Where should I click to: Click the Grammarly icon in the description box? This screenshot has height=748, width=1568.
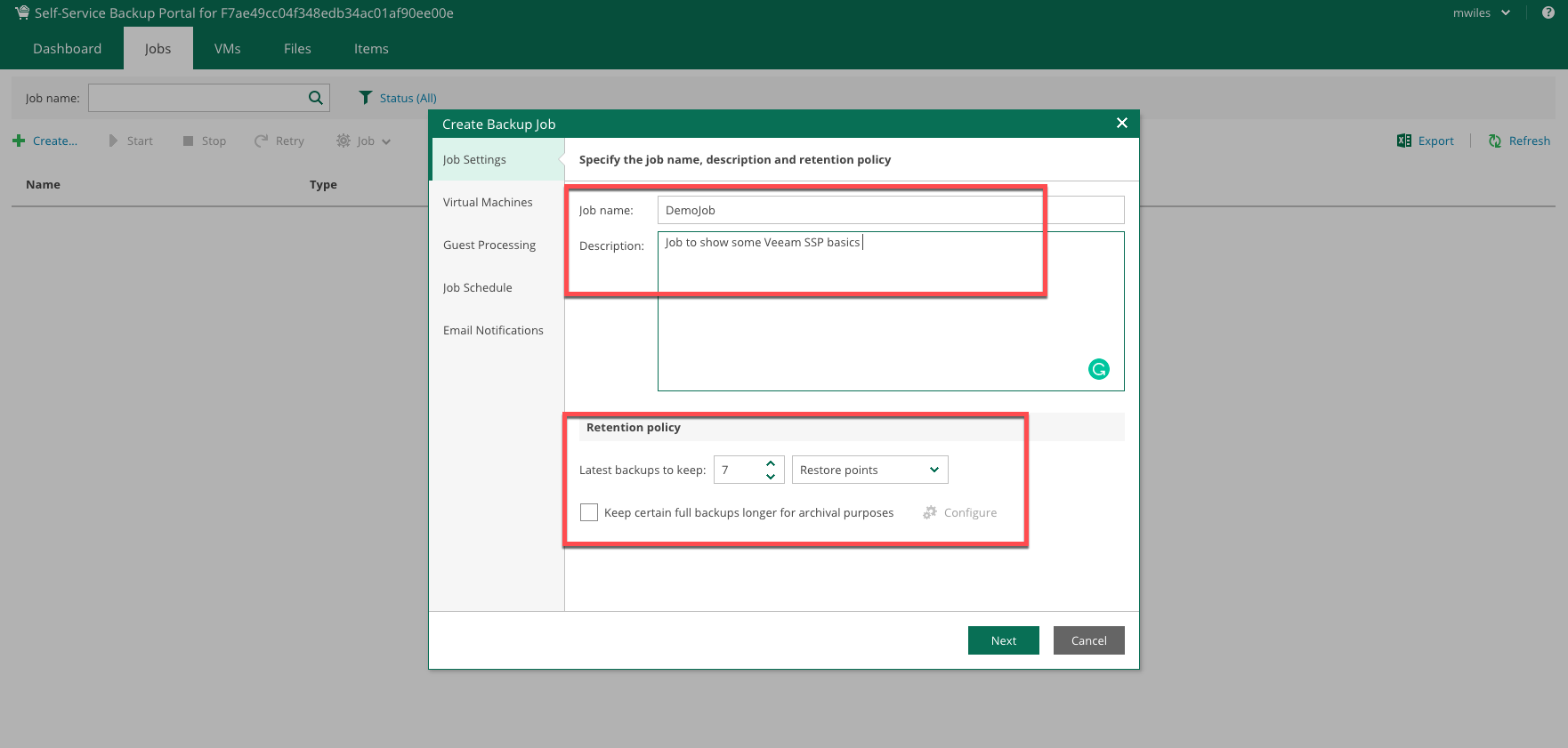[x=1099, y=369]
